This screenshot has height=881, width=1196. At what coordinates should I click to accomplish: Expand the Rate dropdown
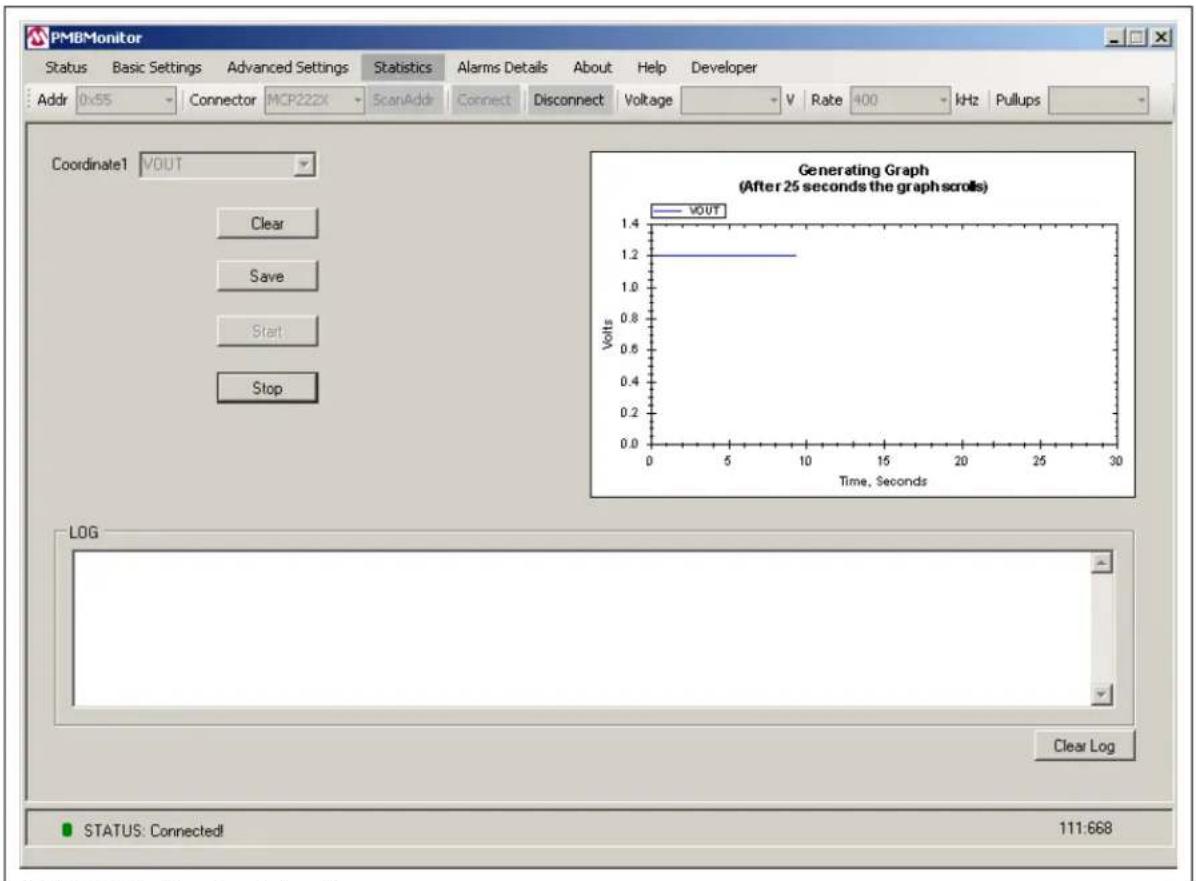pyautogui.click(x=944, y=100)
